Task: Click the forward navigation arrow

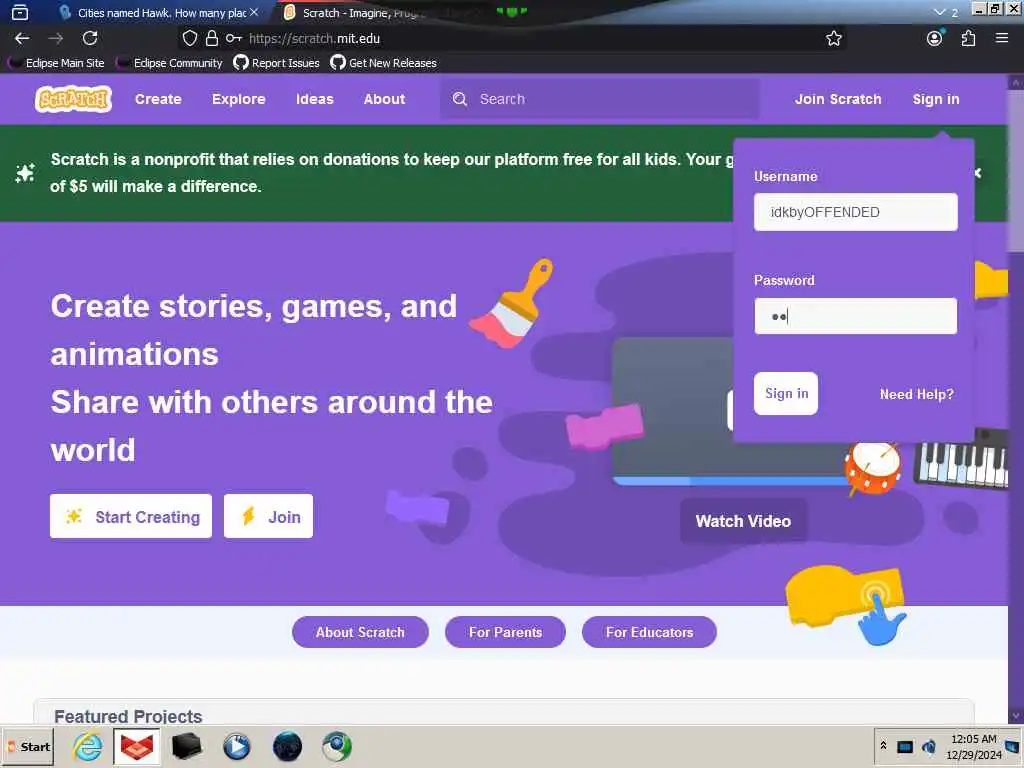Action: [x=56, y=39]
